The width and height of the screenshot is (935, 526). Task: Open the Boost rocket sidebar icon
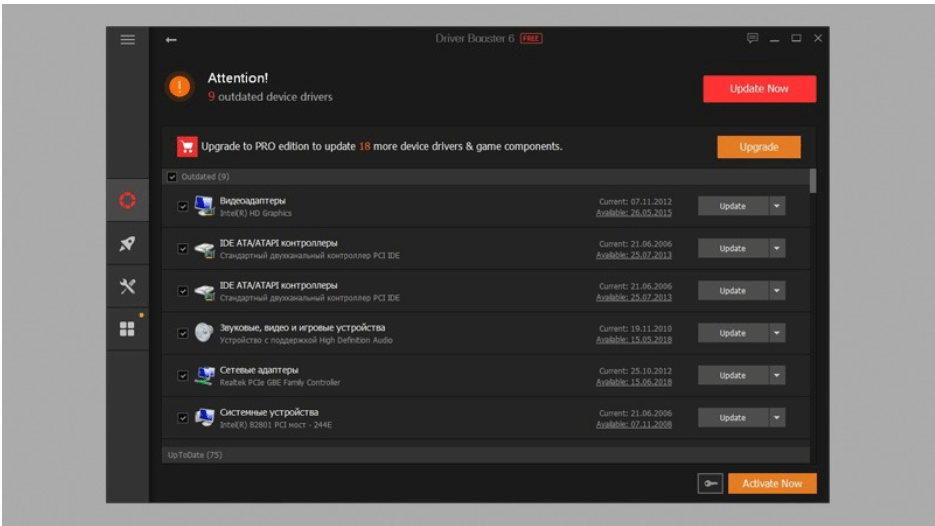pyautogui.click(x=127, y=244)
